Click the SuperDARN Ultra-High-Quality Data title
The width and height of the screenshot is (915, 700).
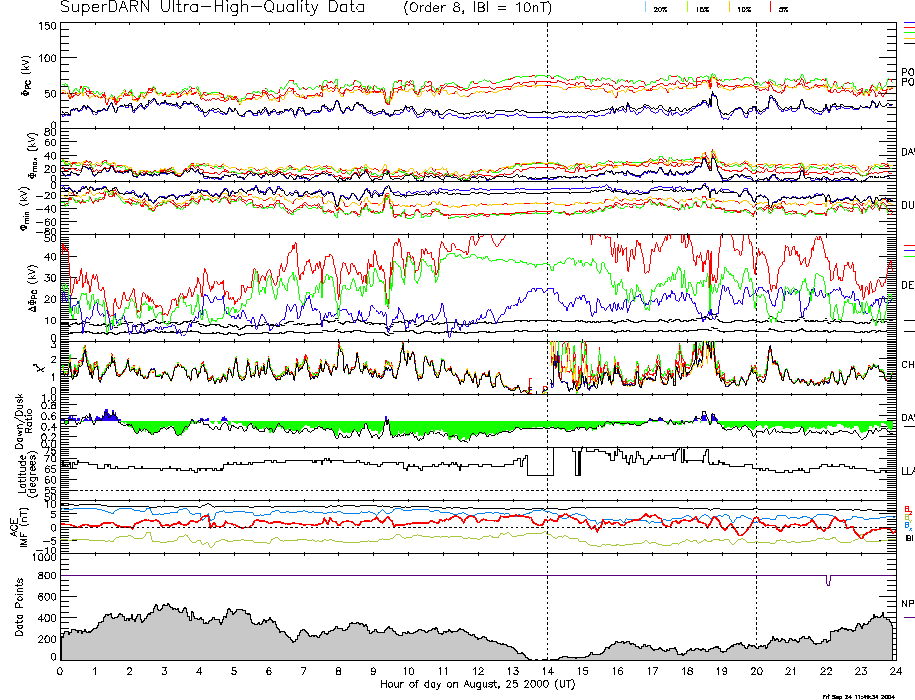217,8
